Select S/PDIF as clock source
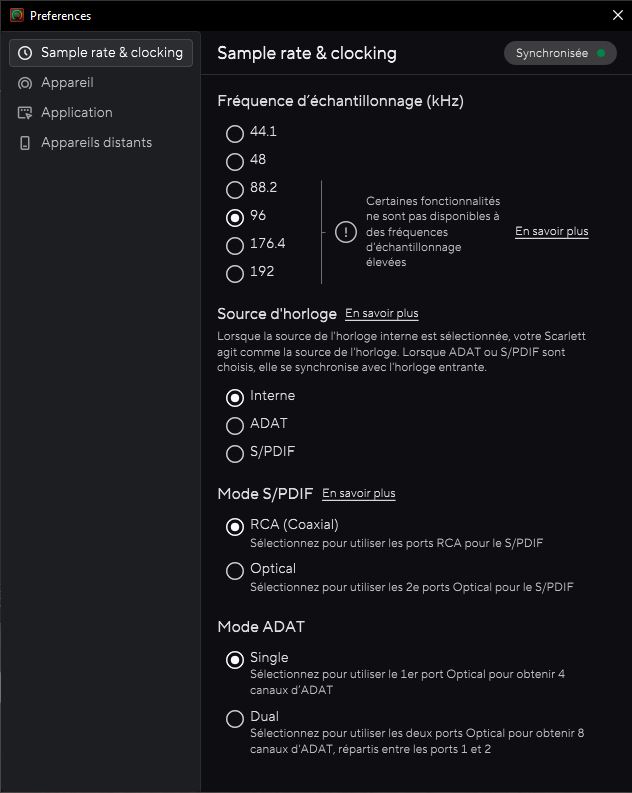 [235, 454]
